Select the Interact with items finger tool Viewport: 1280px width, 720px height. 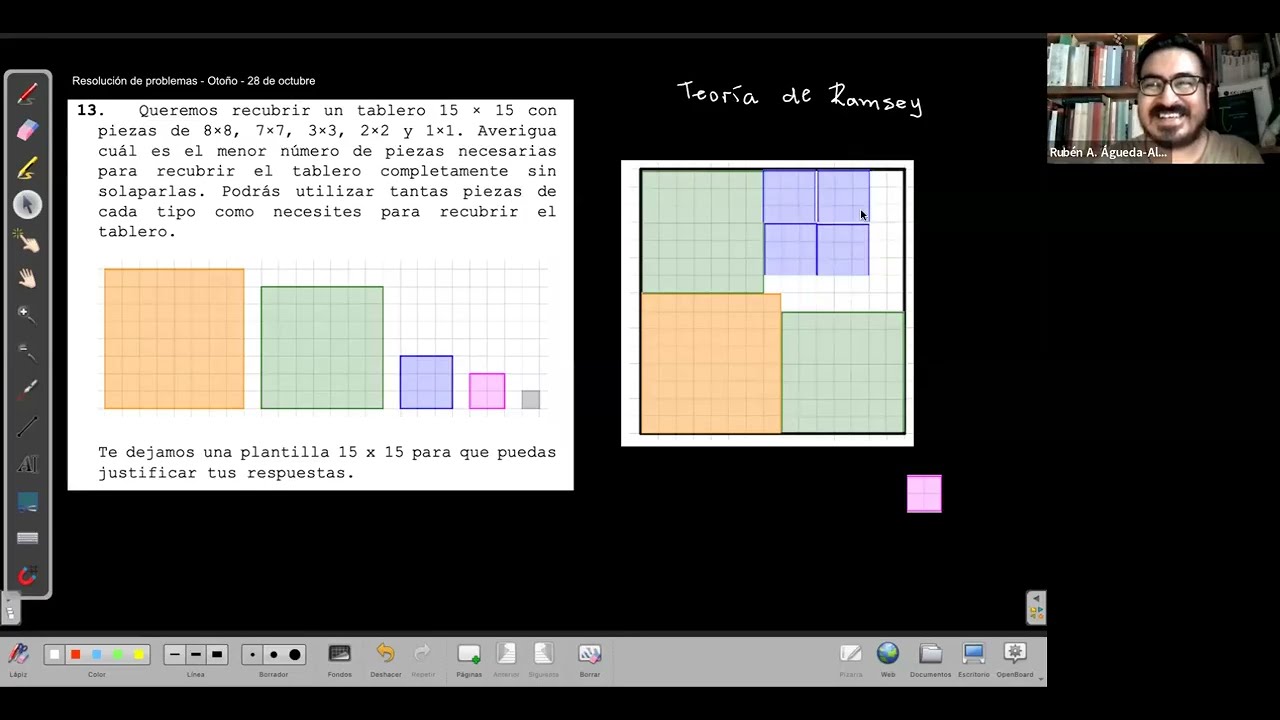pos(27,242)
